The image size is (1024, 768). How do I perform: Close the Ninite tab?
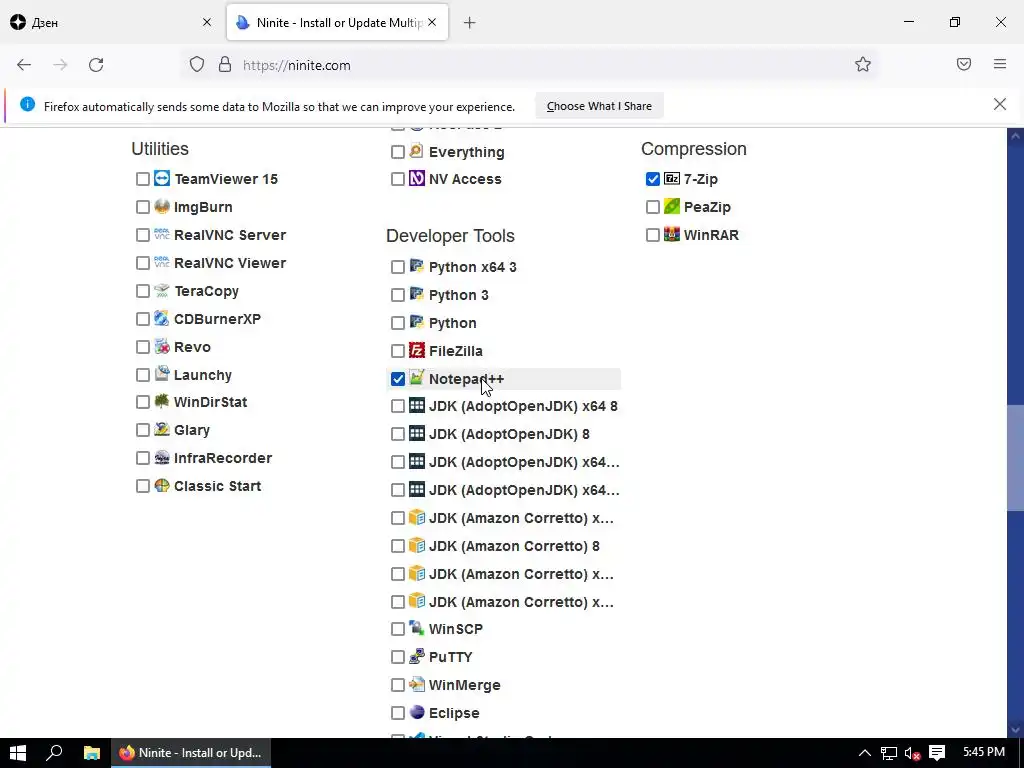click(x=432, y=22)
